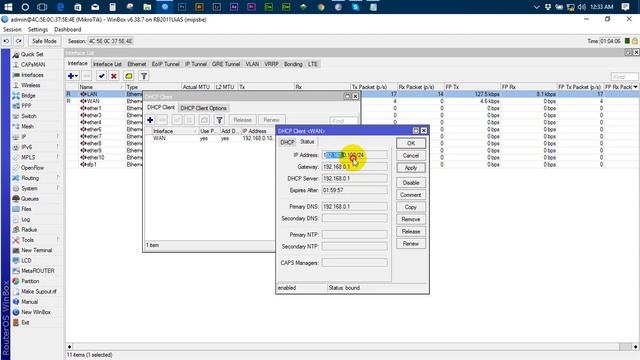The image size is (640, 360).
Task: Click Find box in Interface List
Action: (x=624, y=77)
